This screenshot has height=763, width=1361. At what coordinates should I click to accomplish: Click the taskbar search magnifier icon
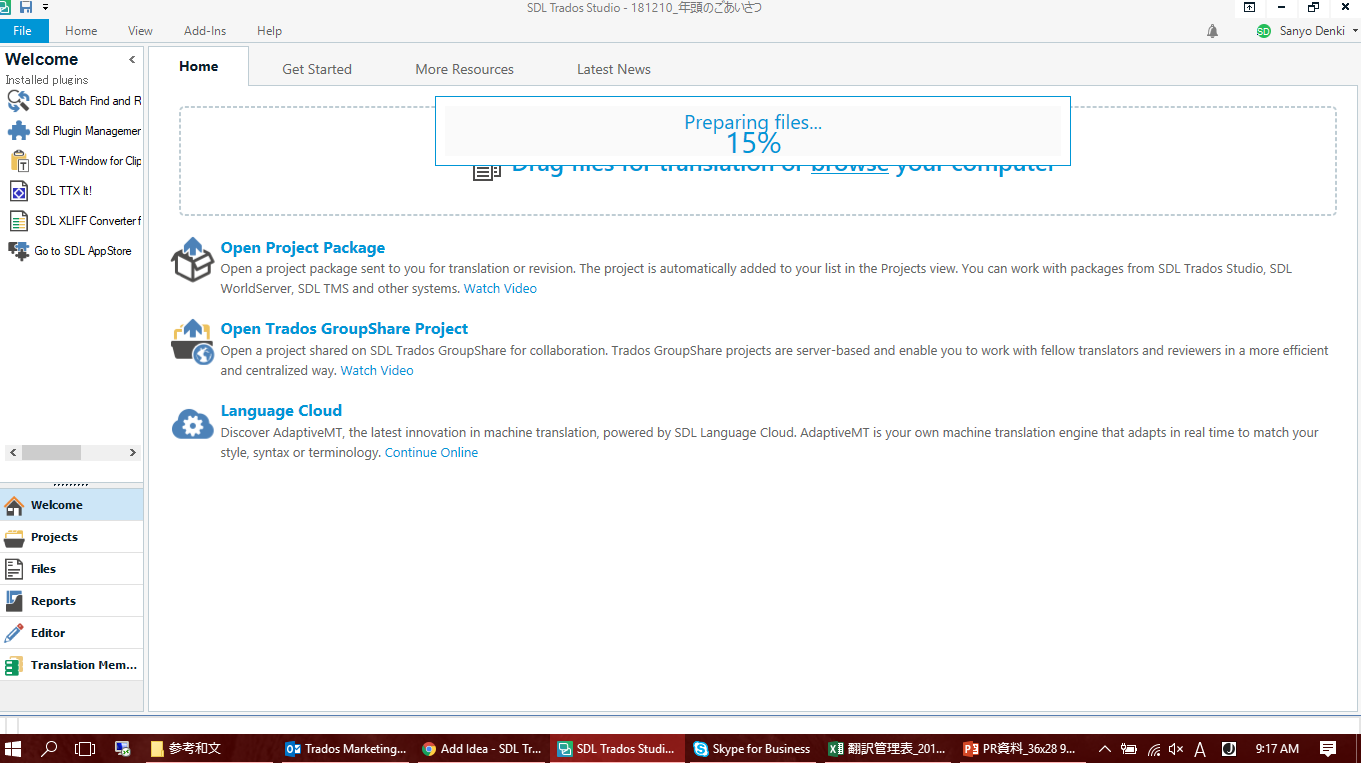click(x=49, y=748)
